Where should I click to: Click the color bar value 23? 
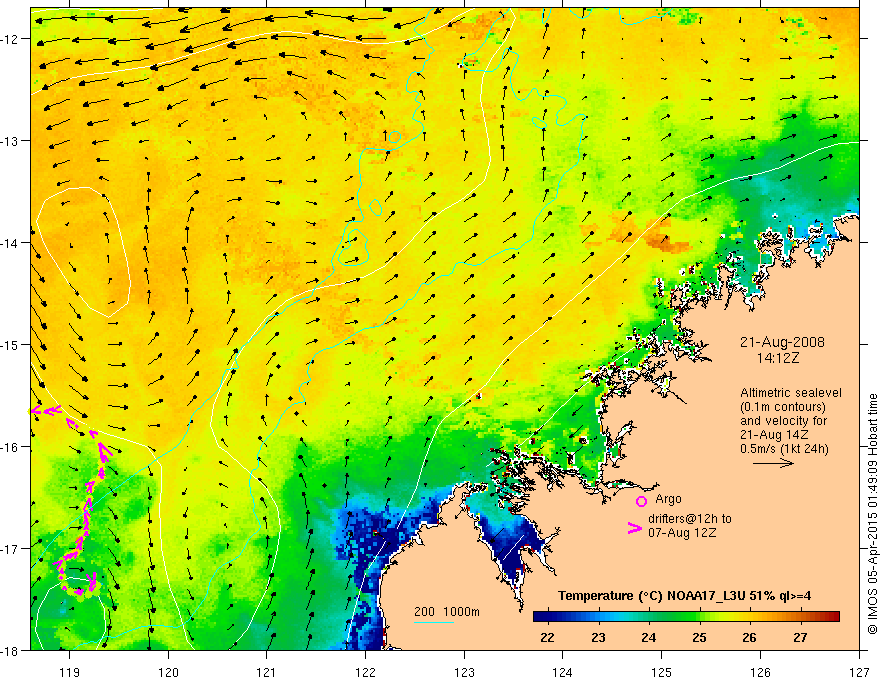[598, 637]
